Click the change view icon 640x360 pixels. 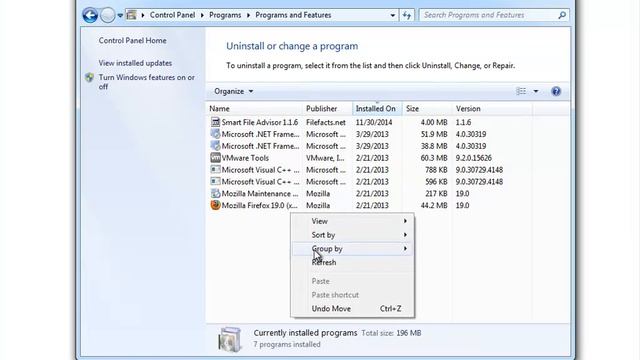[521, 91]
